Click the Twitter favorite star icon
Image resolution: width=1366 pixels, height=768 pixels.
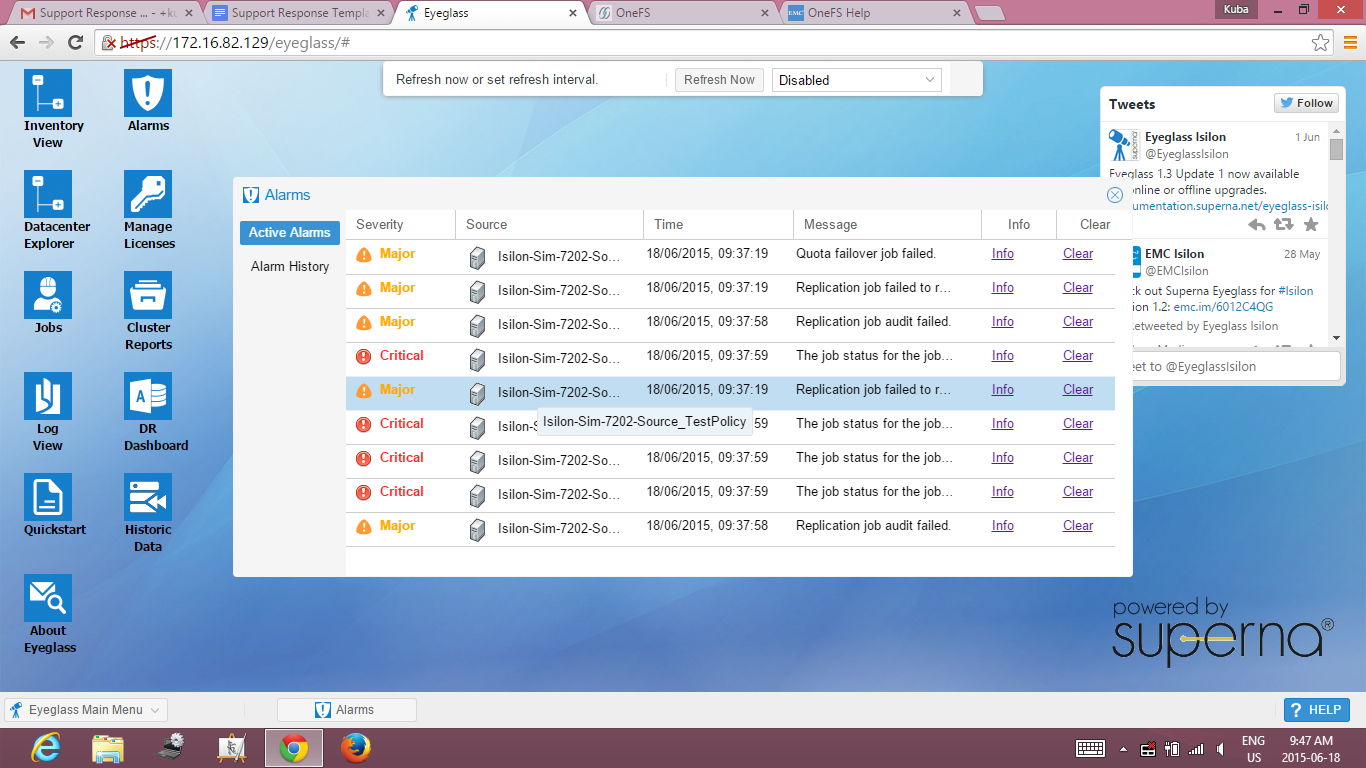tap(1311, 225)
